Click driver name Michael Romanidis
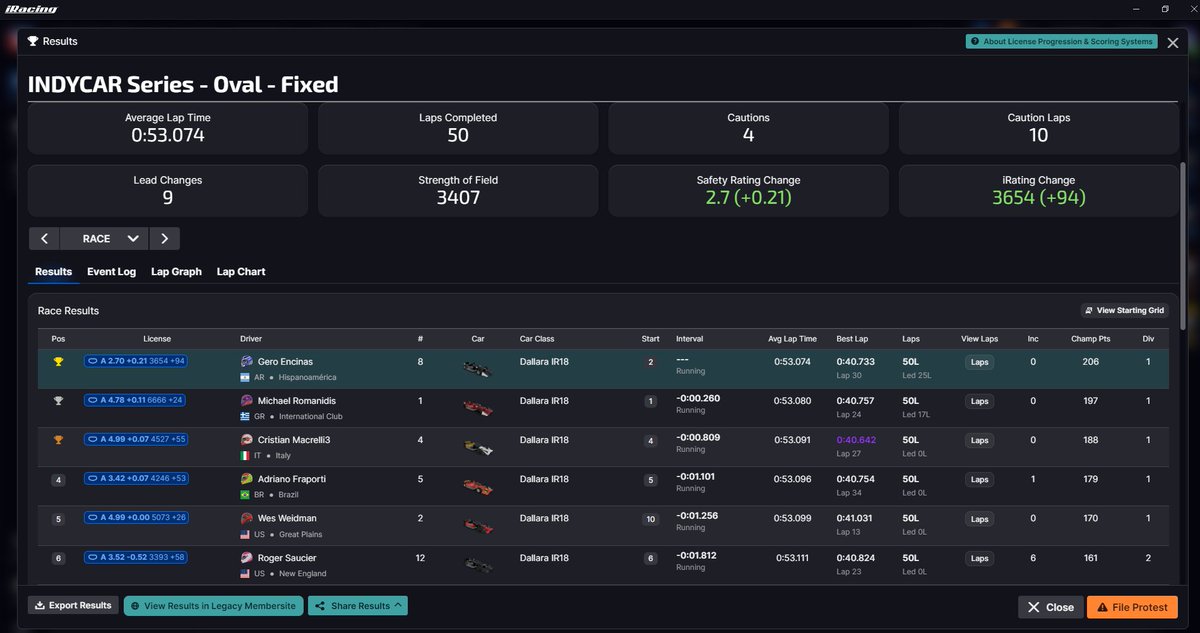This screenshot has height=633, width=1200. click(297, 400)
